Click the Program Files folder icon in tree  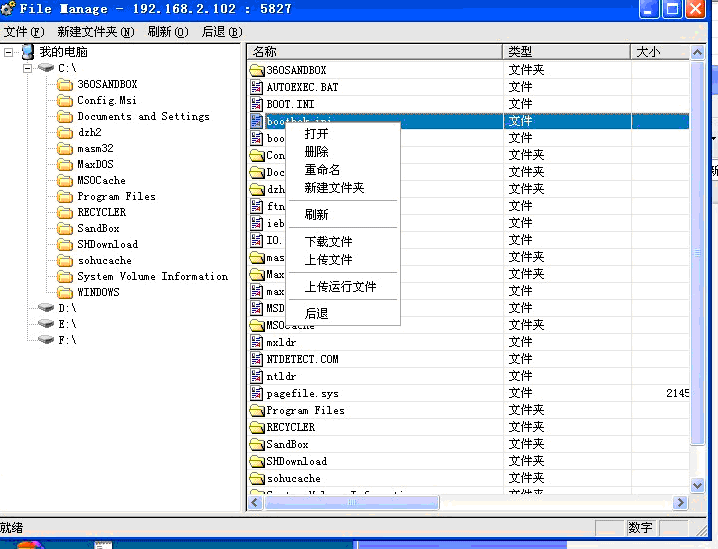pos(65,197)
